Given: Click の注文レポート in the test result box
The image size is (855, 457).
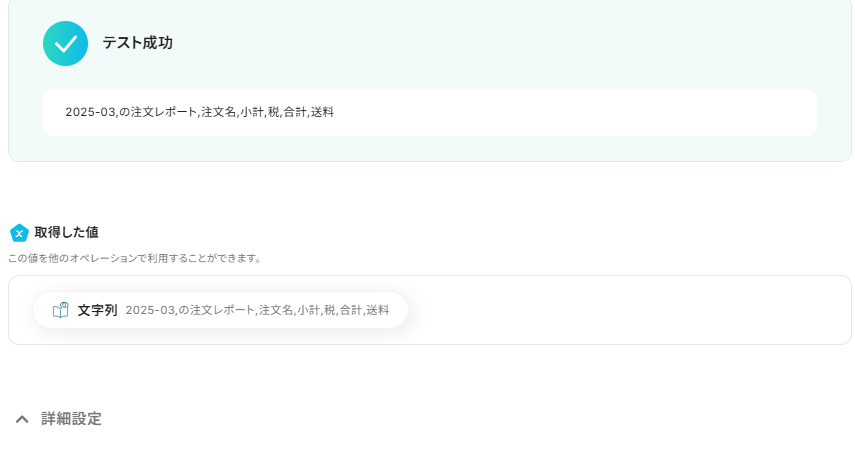Looking at the screenshot, I should [x=158, y=112].
